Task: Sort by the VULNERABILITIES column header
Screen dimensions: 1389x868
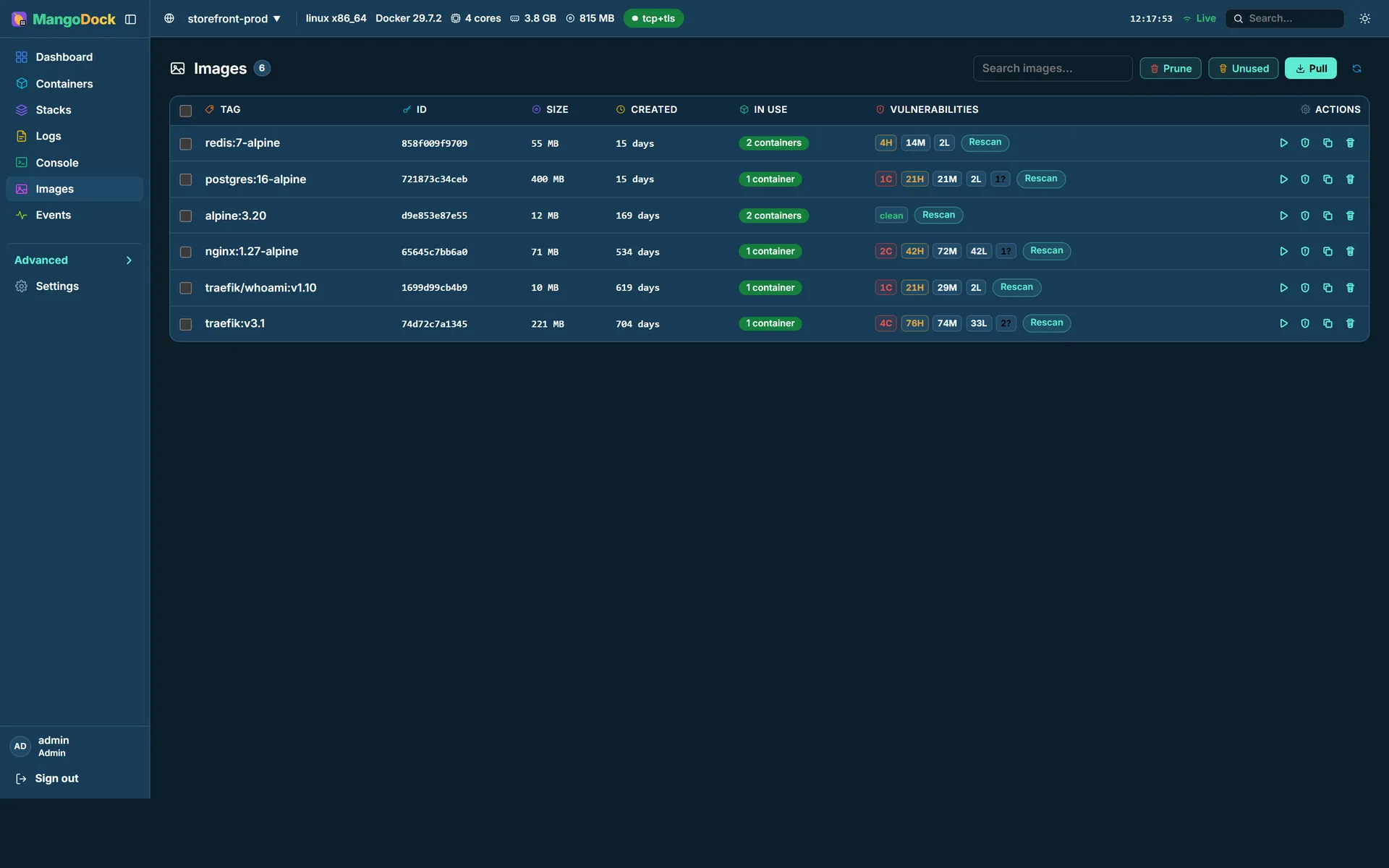Action: click(x=927, y=110)
